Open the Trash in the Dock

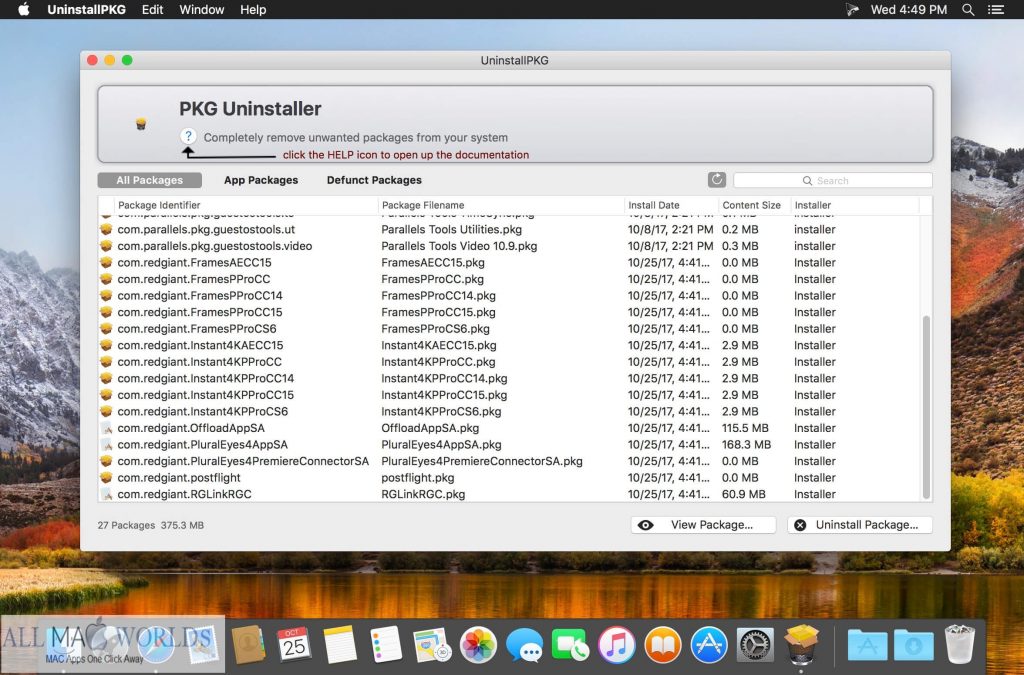point(959,645)
